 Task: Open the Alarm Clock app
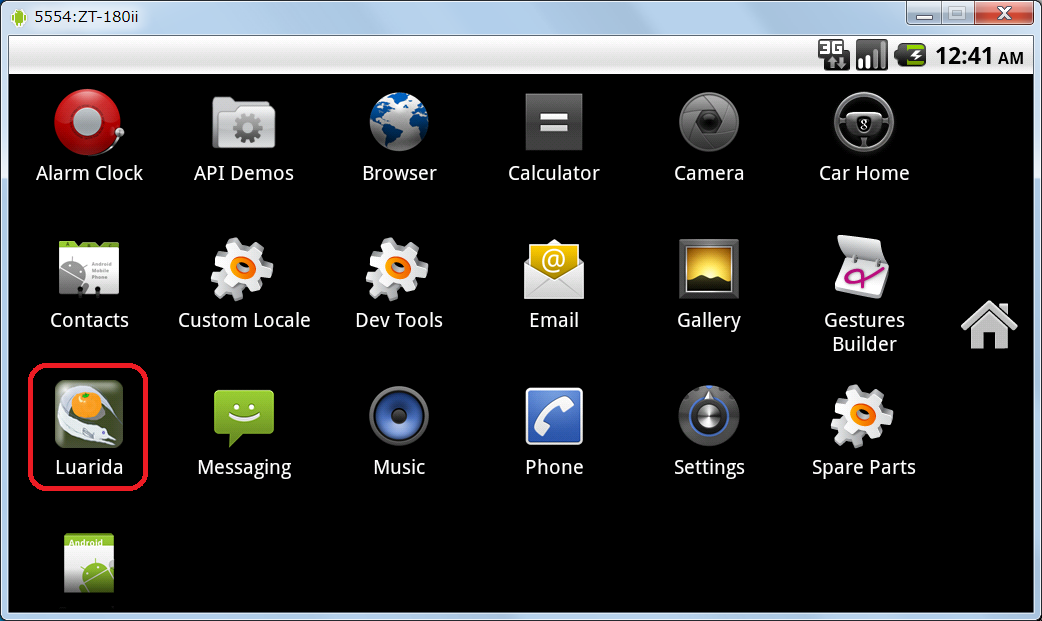(x=89, y=124)
